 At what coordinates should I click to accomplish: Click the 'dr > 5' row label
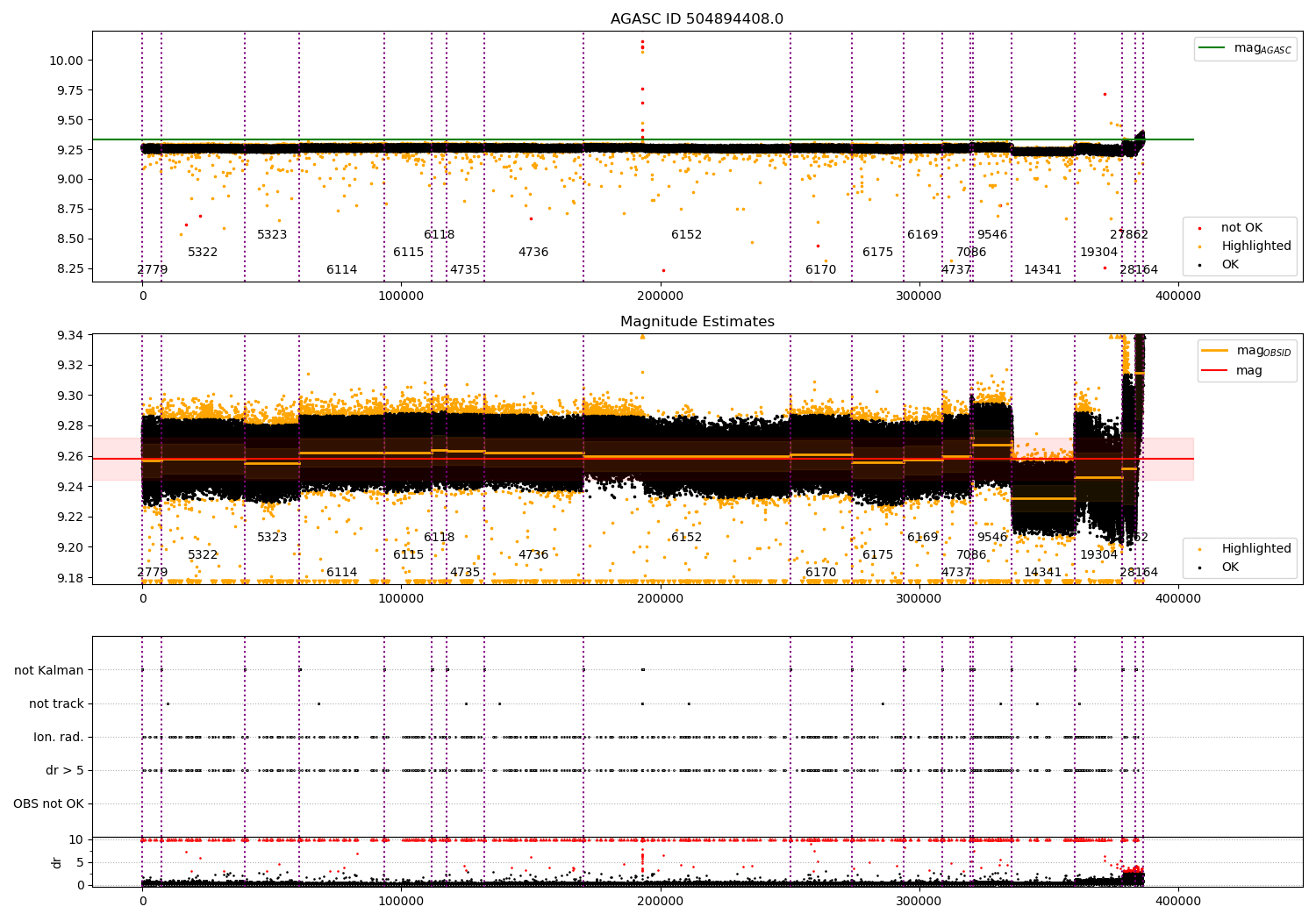tap(65, 770)
